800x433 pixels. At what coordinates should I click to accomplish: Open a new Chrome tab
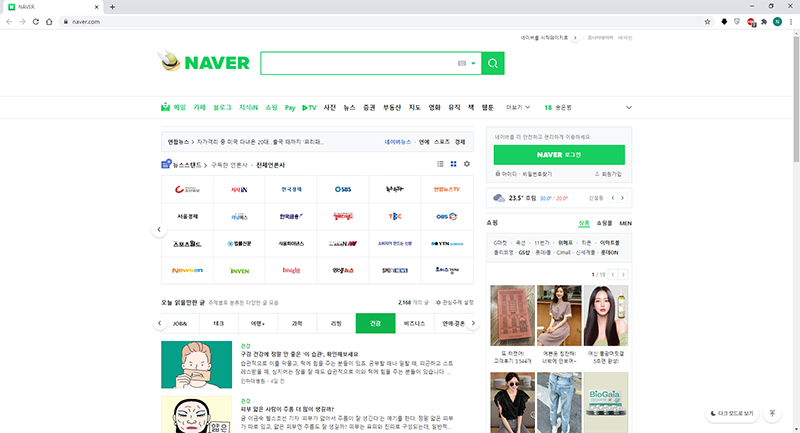[x=112, y=7]
